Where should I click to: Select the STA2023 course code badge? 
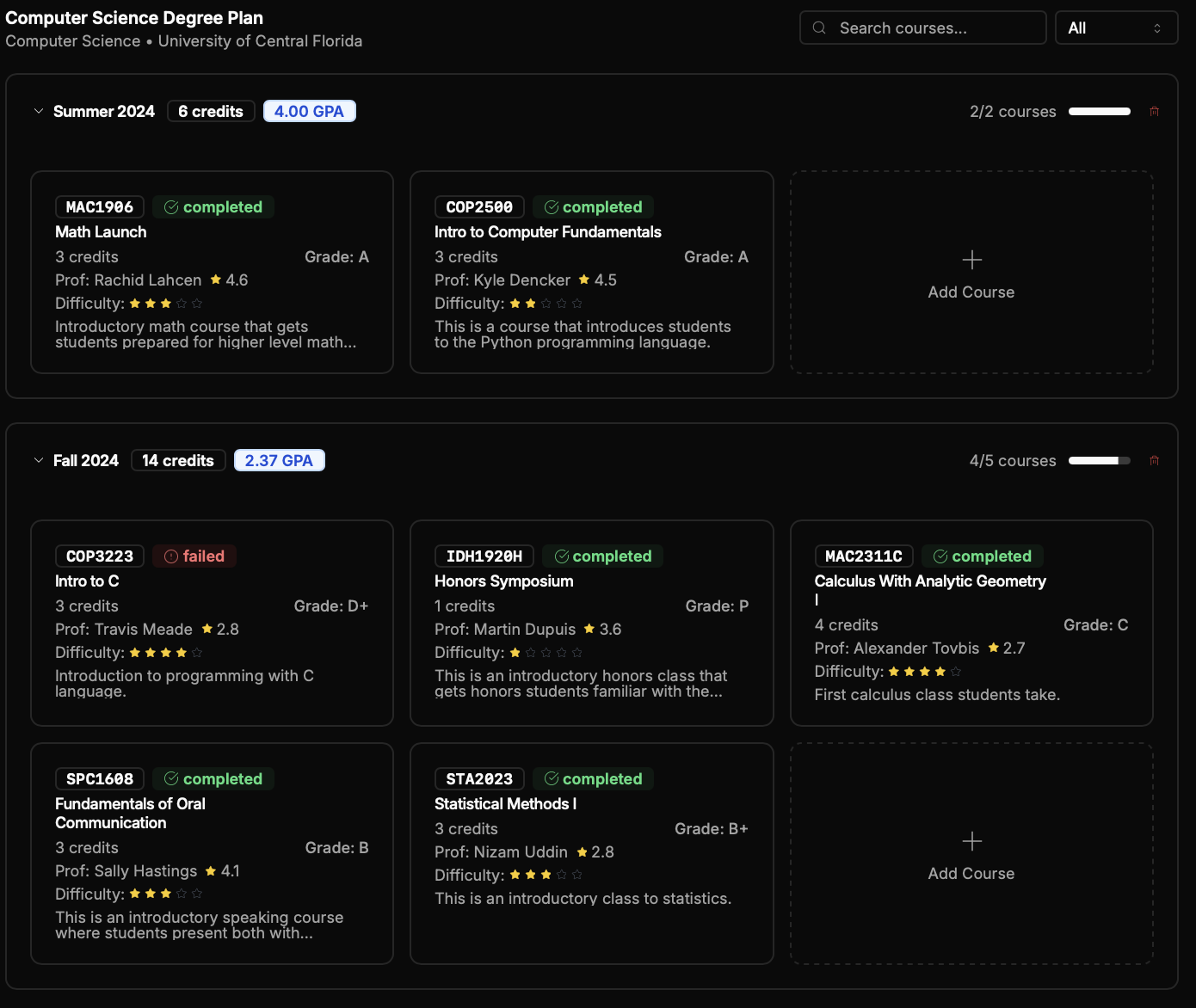tap(479, 779)
